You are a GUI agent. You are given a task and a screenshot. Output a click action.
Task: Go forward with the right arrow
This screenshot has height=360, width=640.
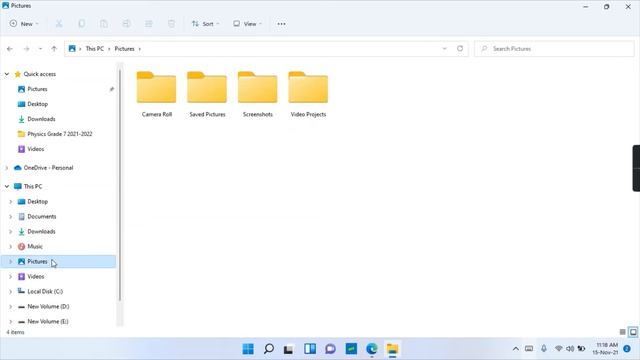[x=26, y=49]
